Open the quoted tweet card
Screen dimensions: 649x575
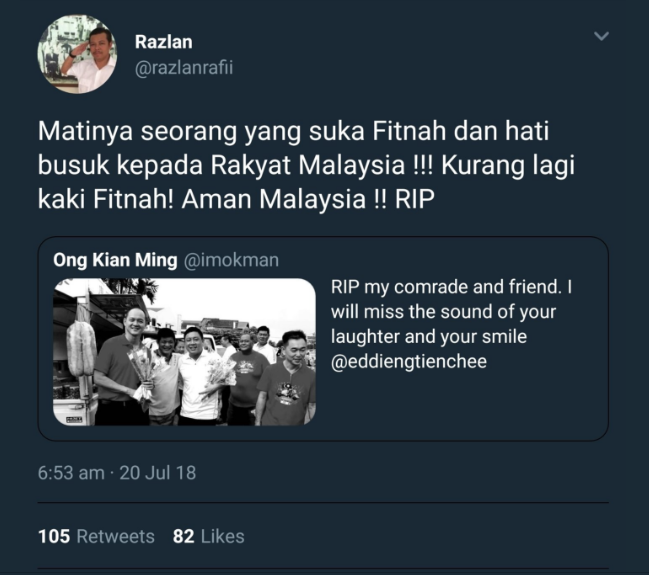pos(323,339)
